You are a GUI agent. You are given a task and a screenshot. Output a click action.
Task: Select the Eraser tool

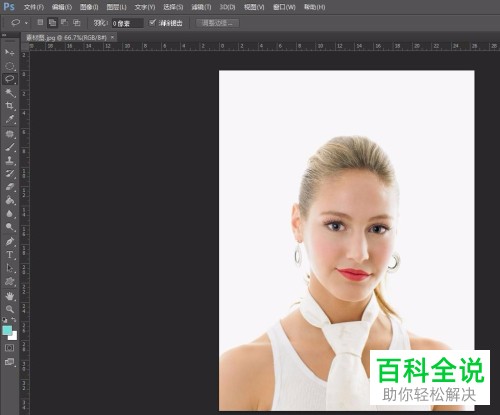click(10, 187)
